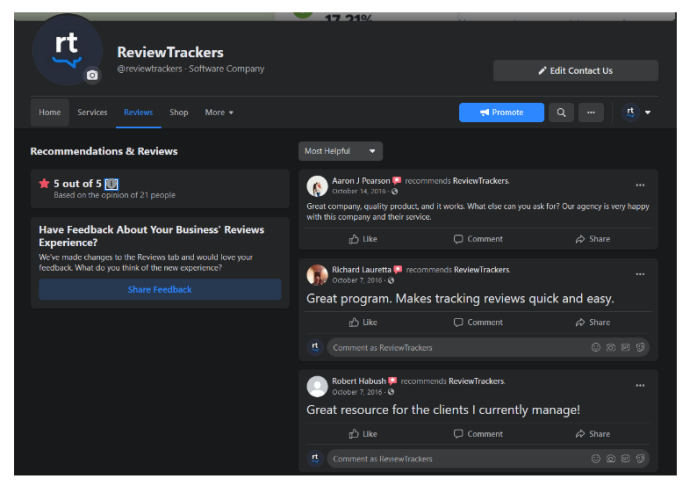This screenshot has width=698, height=486.
Task: Click the Share Feedback button
Action: tap(160, 290)
